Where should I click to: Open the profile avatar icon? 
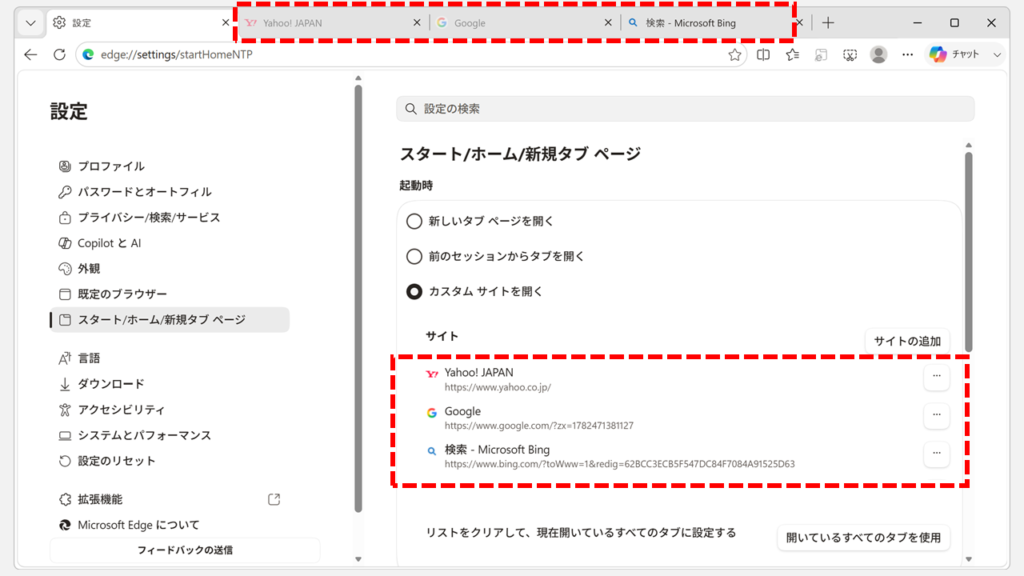click(x=879, y=55)
